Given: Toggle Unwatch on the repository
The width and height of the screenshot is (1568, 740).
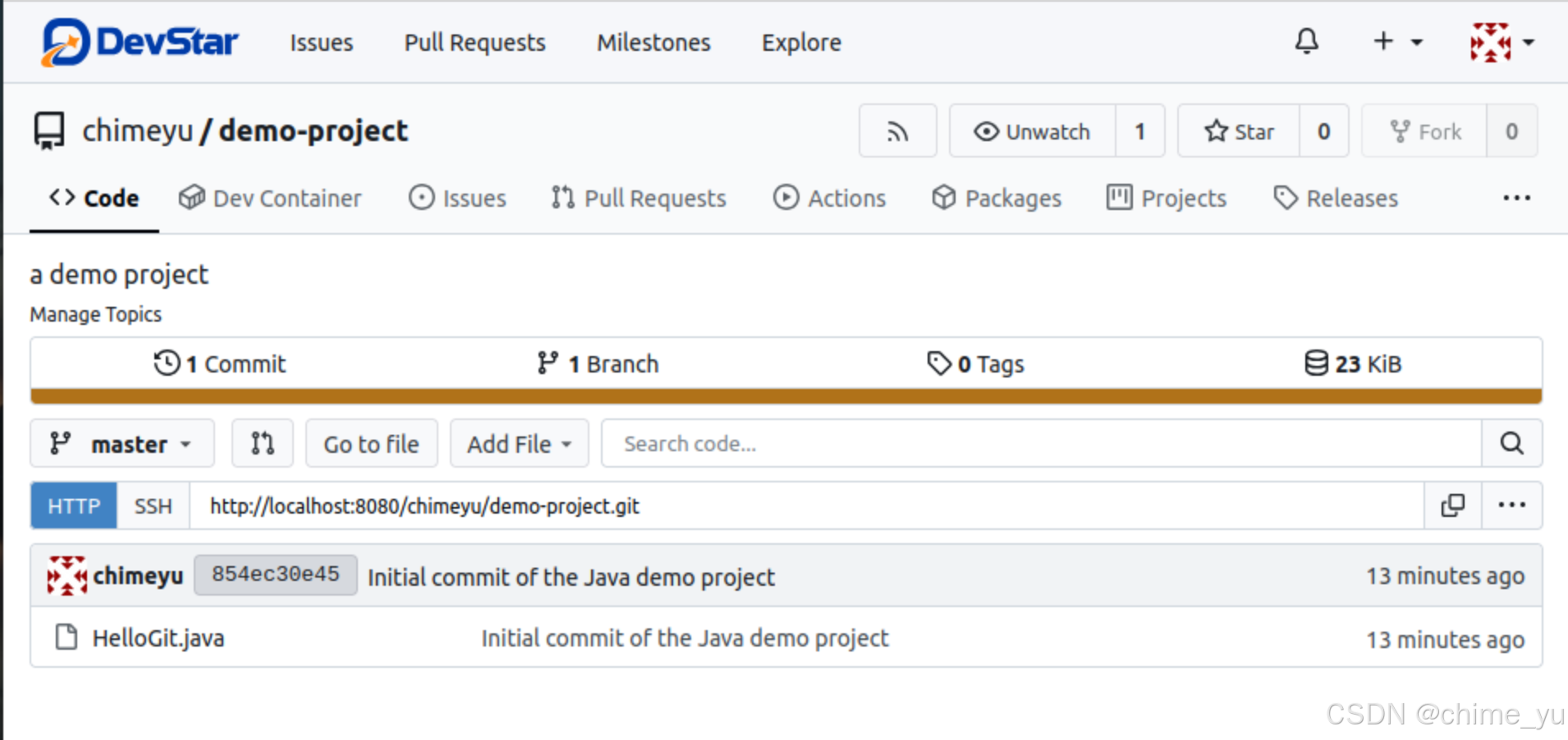Looking at the screenshot, I should pos(1032,131).
